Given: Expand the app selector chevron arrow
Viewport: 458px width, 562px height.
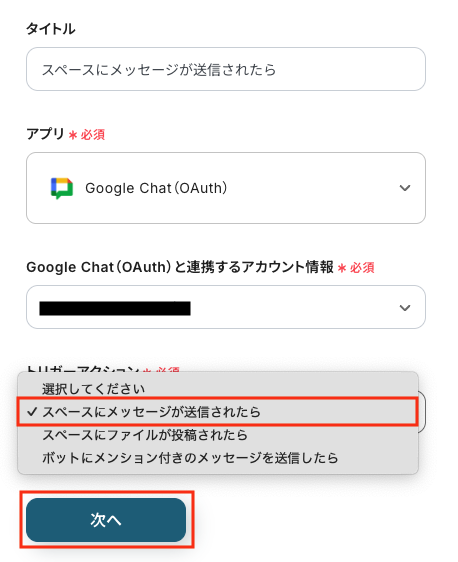Looking at the screenshot, I should [405, 188].
